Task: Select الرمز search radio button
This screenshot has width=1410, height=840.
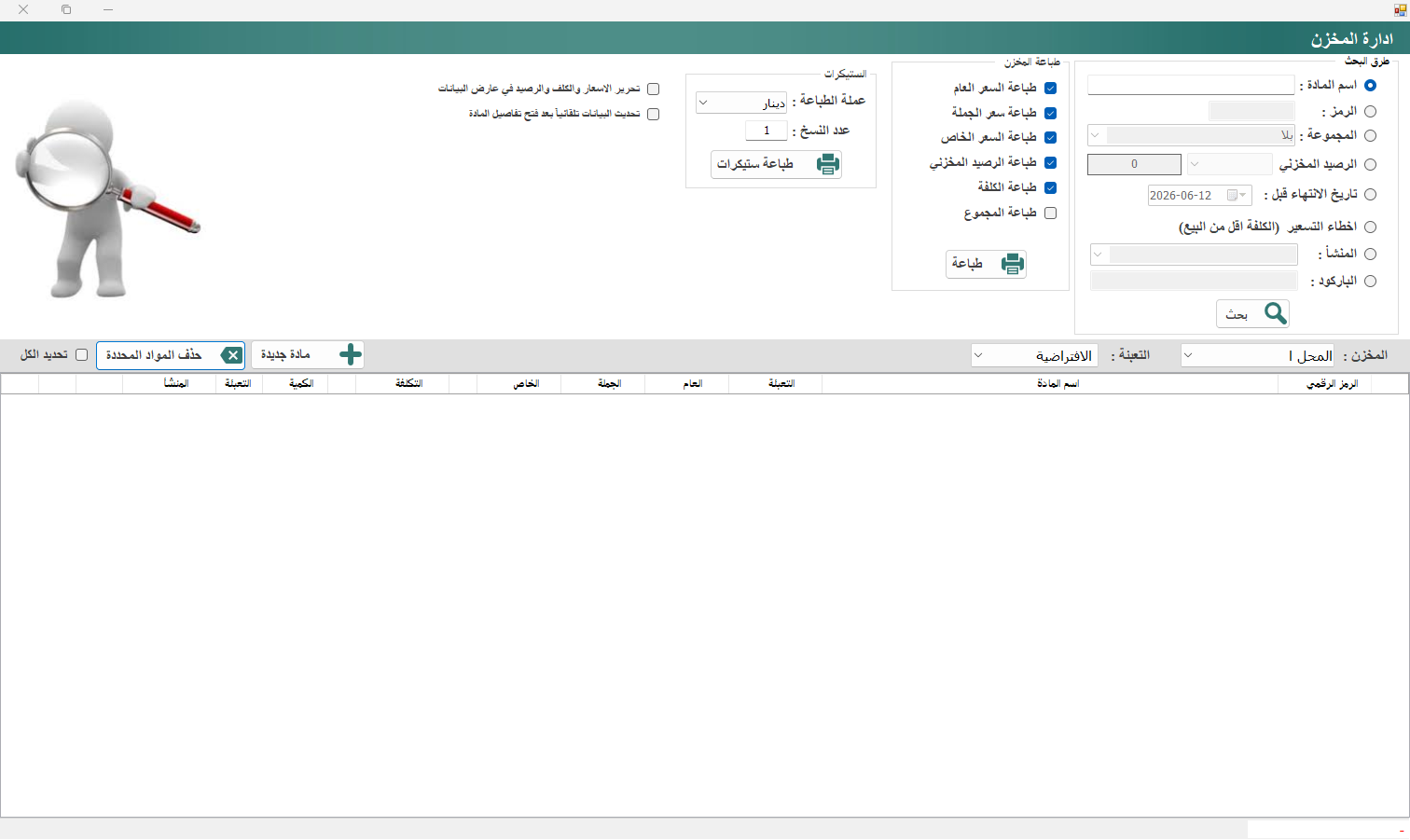Action: 1370,111
